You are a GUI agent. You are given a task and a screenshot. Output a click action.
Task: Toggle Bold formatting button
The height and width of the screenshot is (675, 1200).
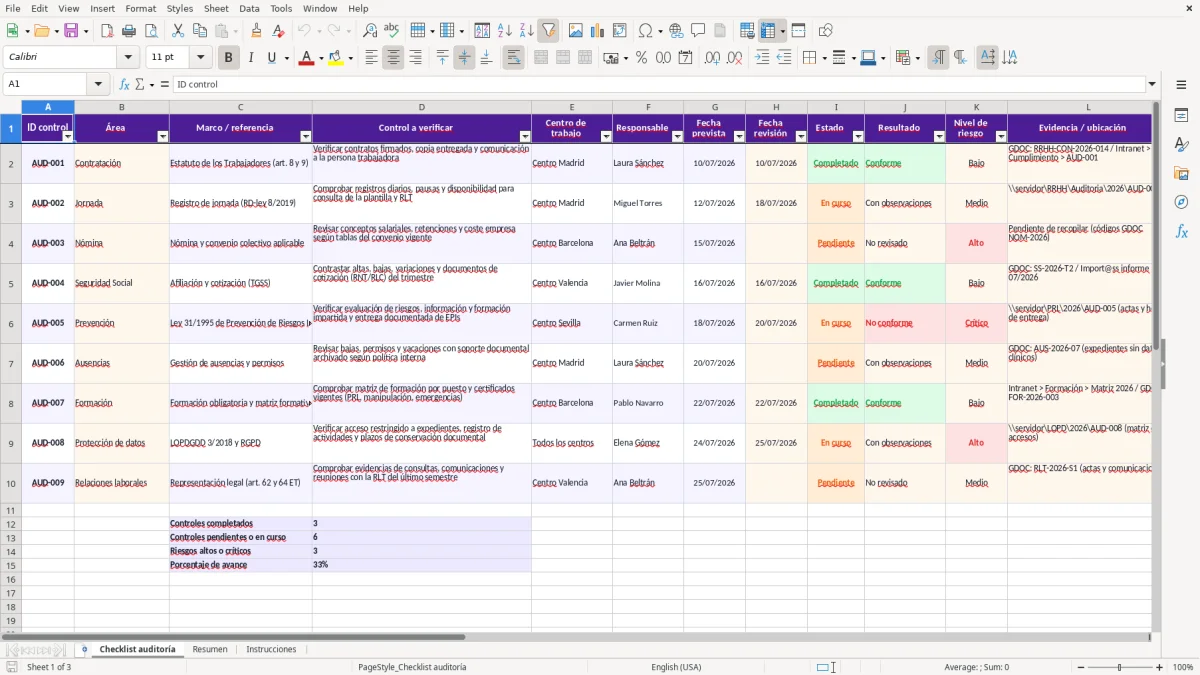tap(229, 58)
